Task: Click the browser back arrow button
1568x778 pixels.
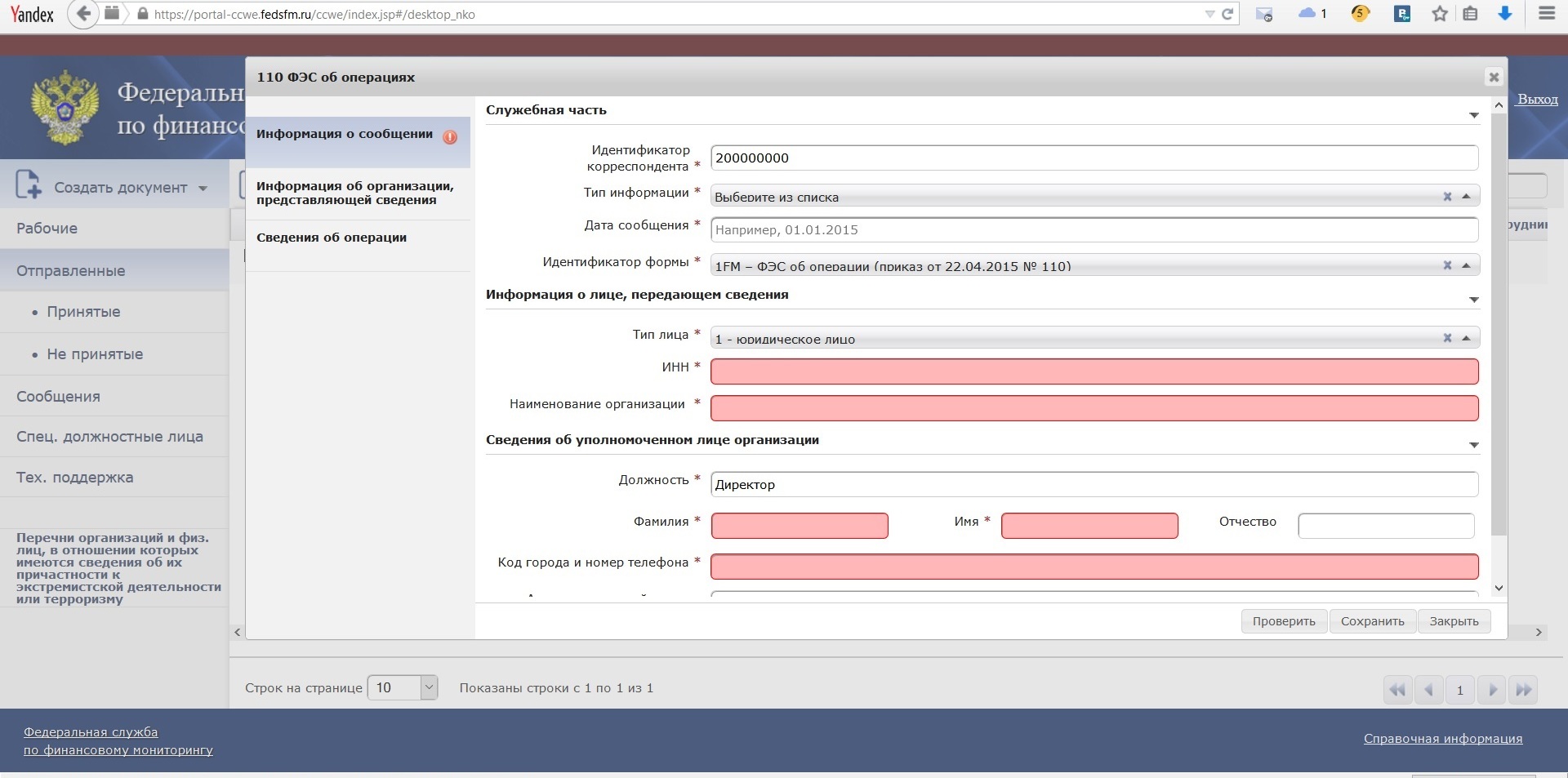Action: [82, 14]
